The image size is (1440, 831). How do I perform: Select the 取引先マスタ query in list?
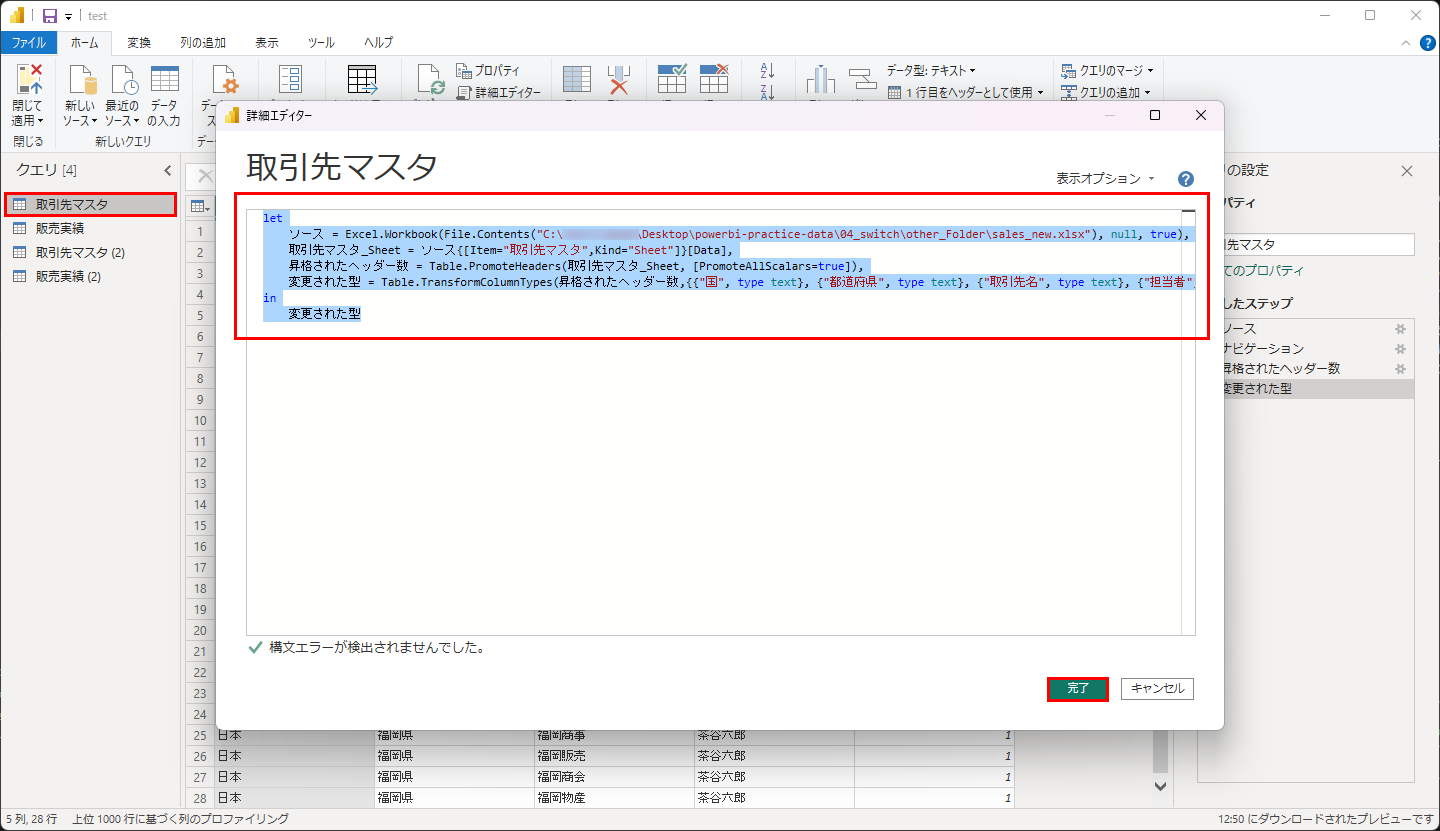pos(90,204)
